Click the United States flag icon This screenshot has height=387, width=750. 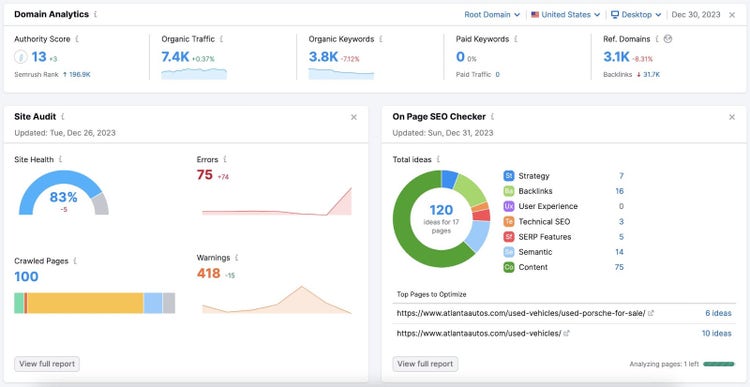[x=535, y=15]
